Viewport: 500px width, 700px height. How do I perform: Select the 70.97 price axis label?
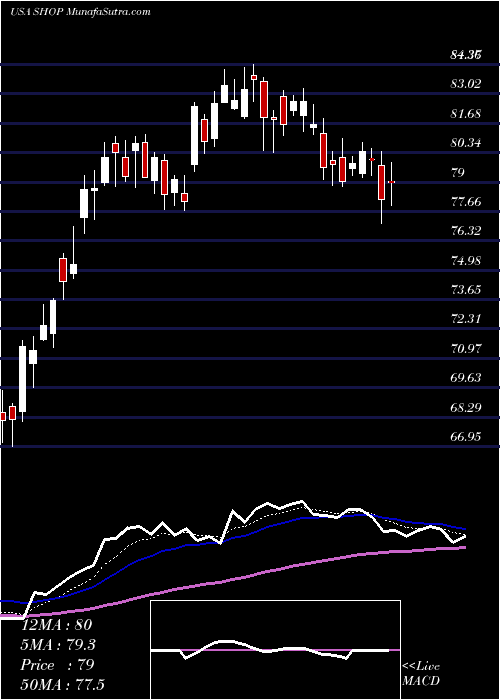point(466,349)
